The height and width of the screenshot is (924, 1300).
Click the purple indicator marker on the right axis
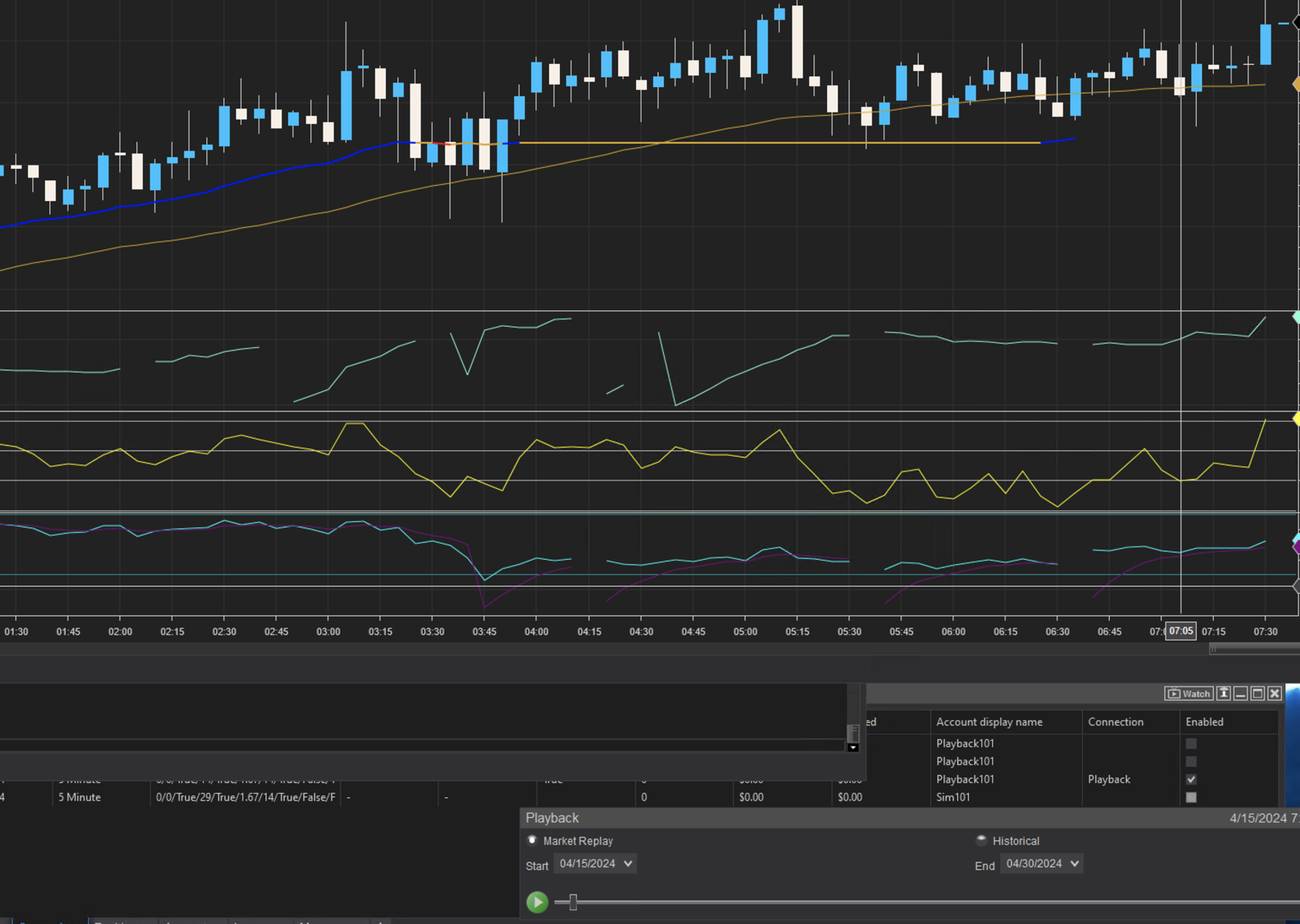pyautogui.click(x=1296, y=547)
